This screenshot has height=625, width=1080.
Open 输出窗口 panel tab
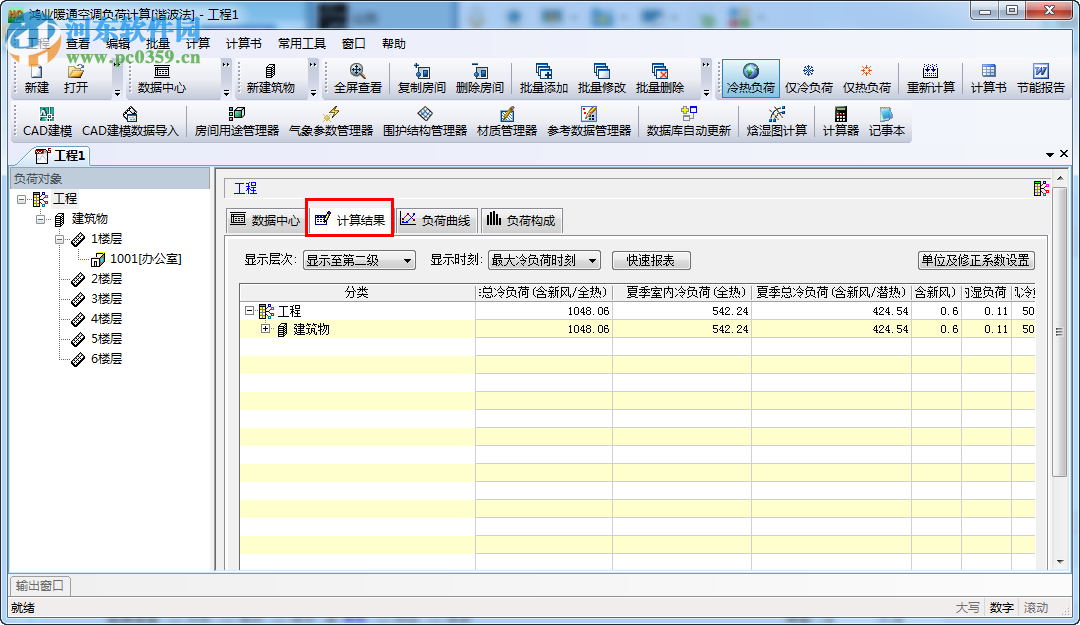tap(40, 586)
